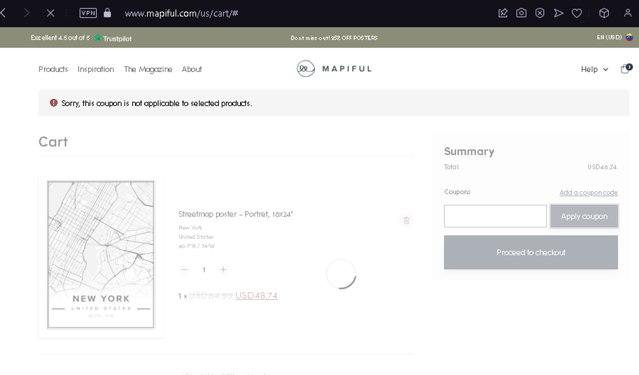Click the New York poster thumbnail
The width and height of the screenshot is (639, 375).
click(101, 254)
